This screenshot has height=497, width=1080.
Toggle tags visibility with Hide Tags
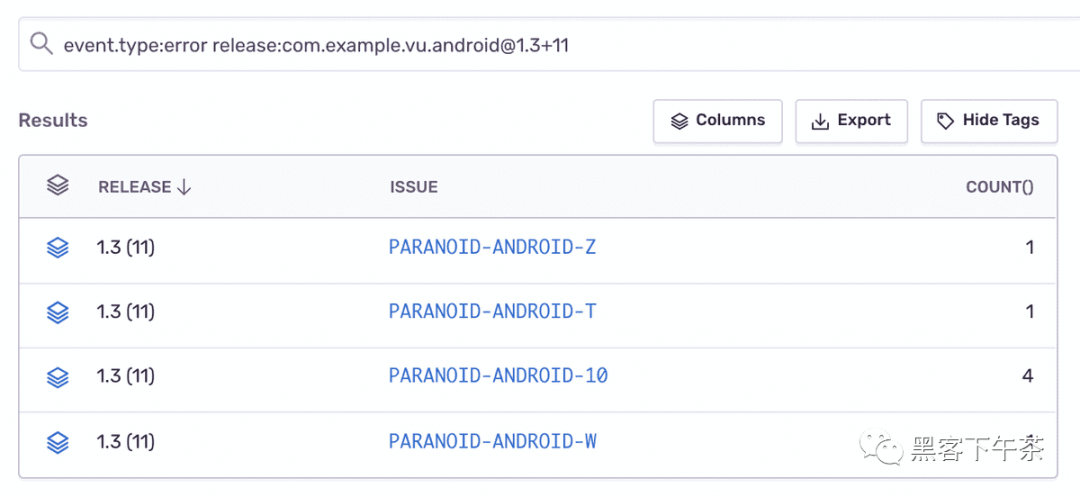[x=989, y=121]
